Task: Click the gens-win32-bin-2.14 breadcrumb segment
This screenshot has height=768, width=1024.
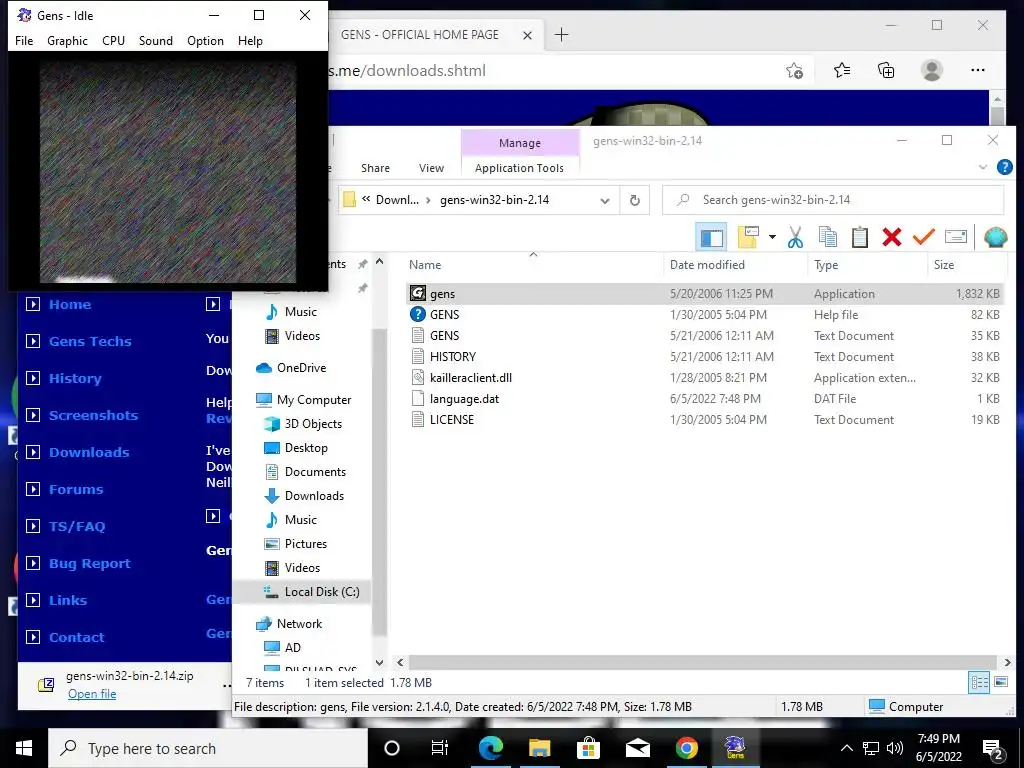Action: tap(494, 200)
